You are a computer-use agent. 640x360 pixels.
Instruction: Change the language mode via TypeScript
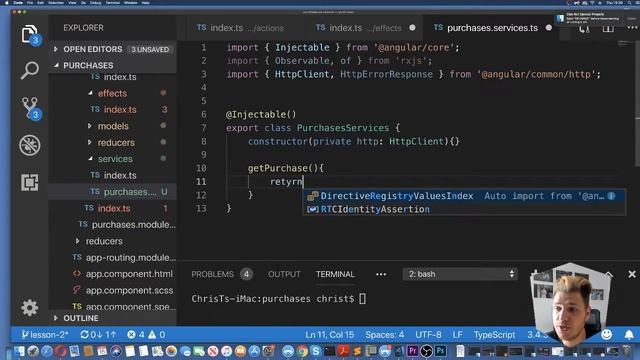(494, 335)
